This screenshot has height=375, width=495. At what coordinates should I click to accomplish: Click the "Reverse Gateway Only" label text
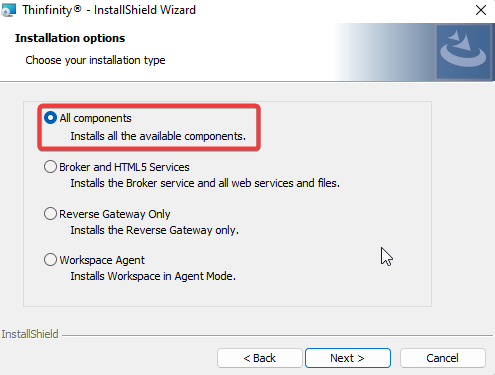(115, 214)
